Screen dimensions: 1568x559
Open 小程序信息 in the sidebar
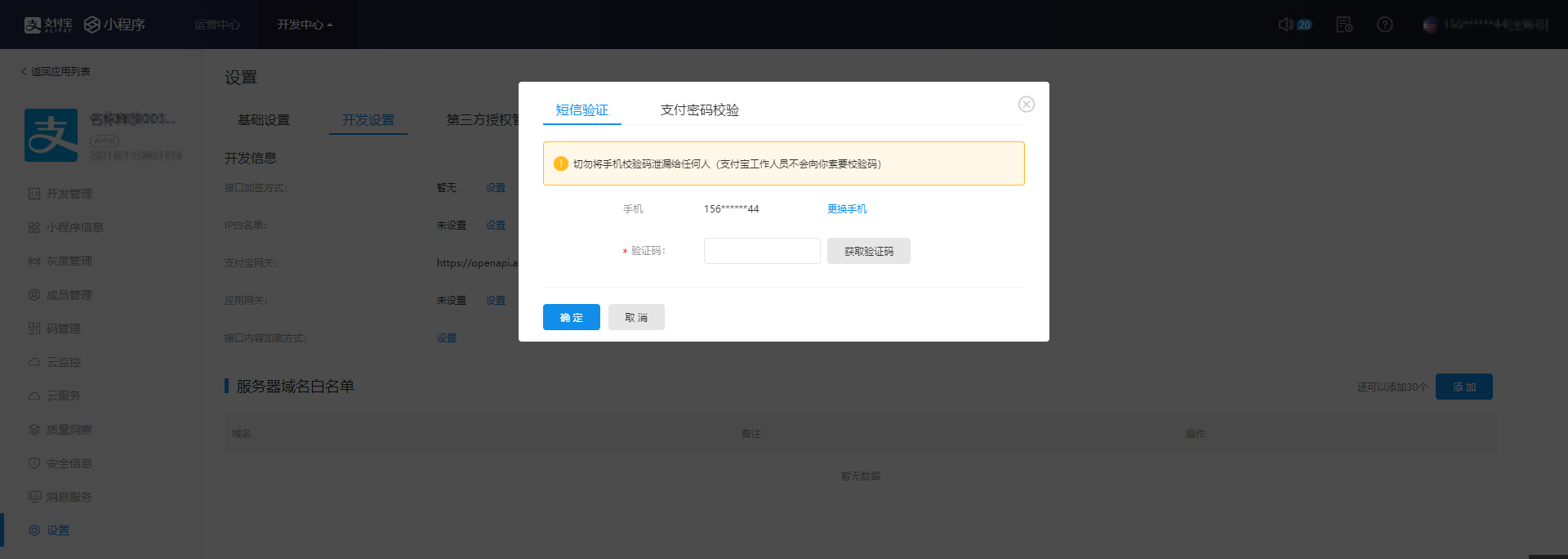click(x=74, y=227)
